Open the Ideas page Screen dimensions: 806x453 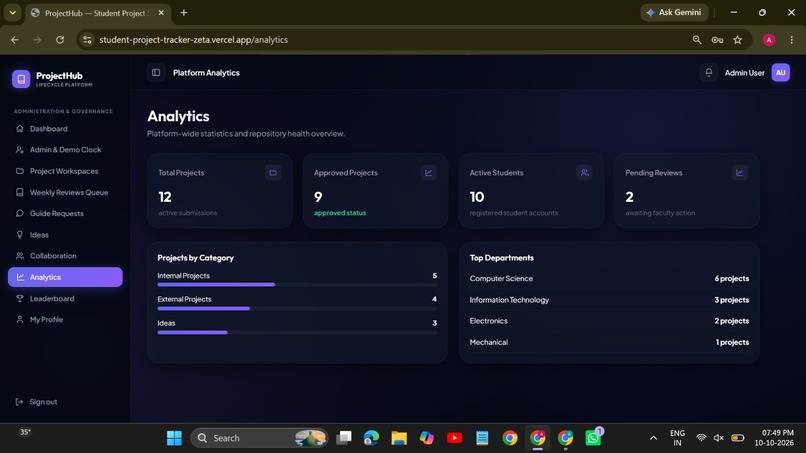point(65,234)
